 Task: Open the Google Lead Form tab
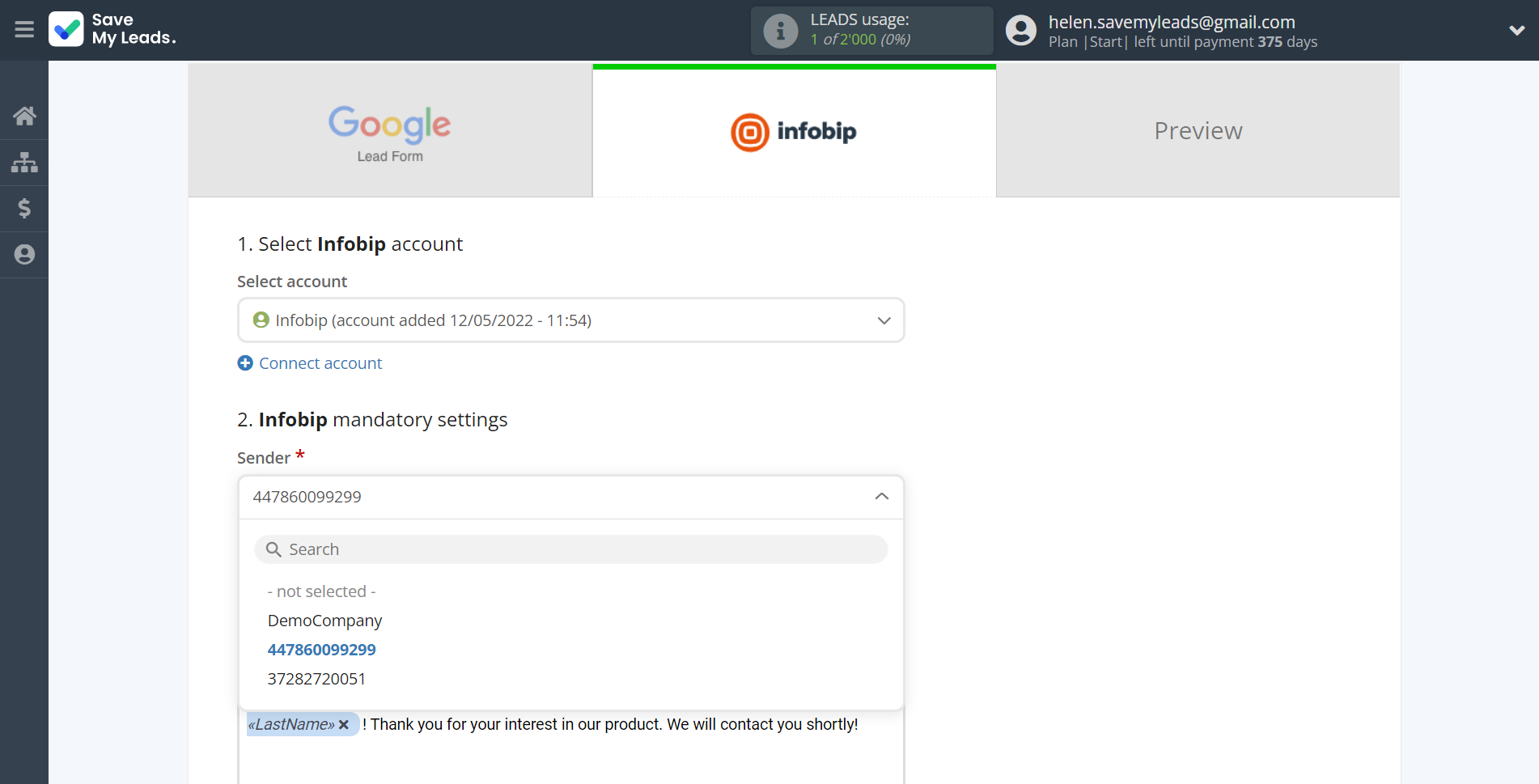click(390, 131)
